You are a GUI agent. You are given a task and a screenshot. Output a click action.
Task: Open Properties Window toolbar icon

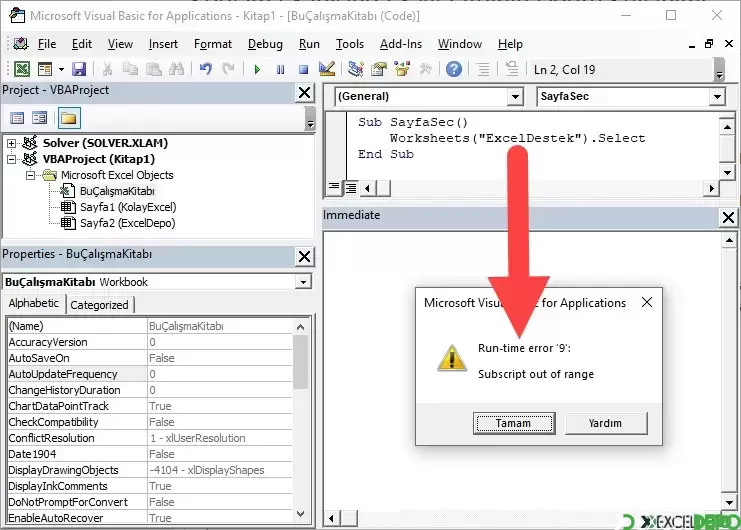379,69
